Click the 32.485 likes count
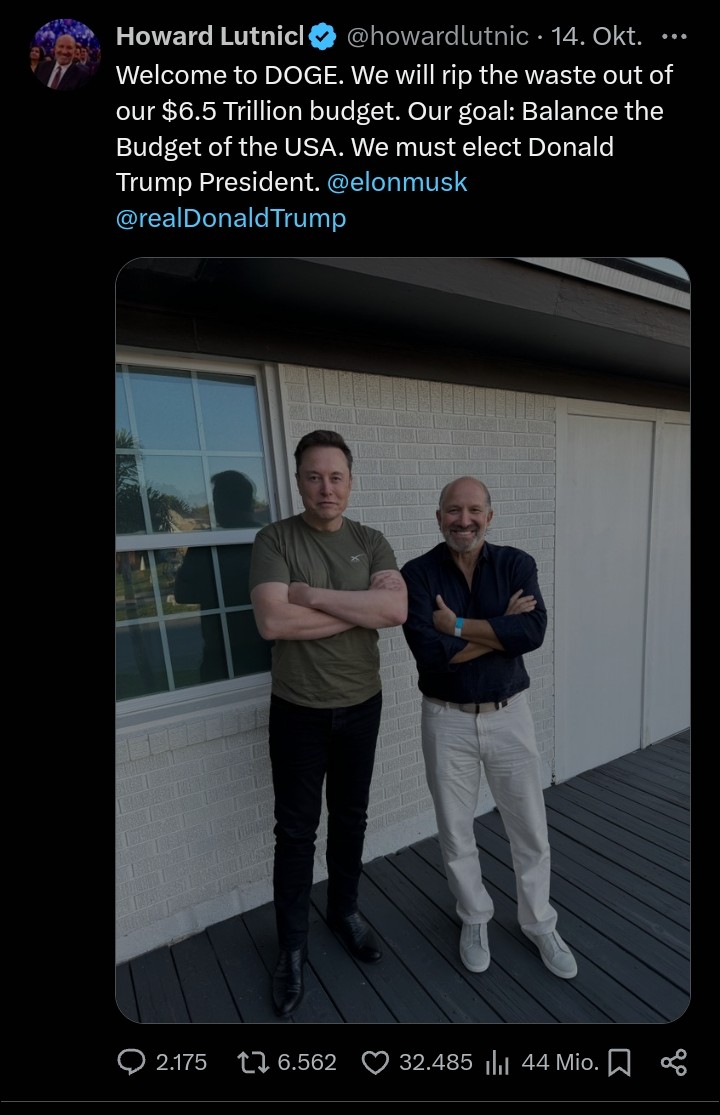The width and height of the screenshot is (720, 1115). 435,1062
